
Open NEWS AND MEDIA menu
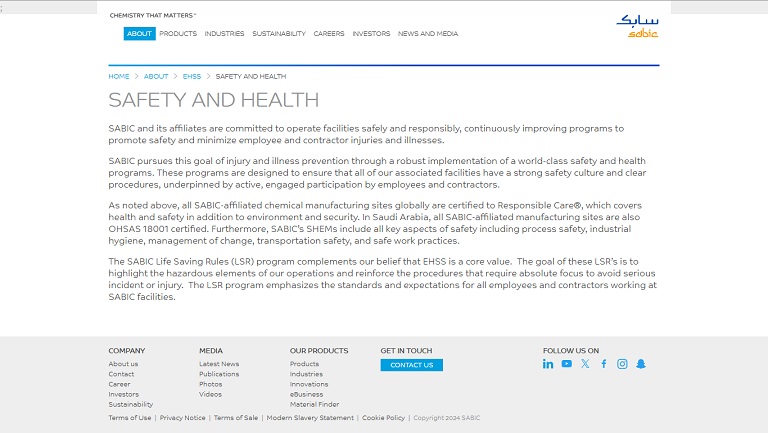point(428,34)
